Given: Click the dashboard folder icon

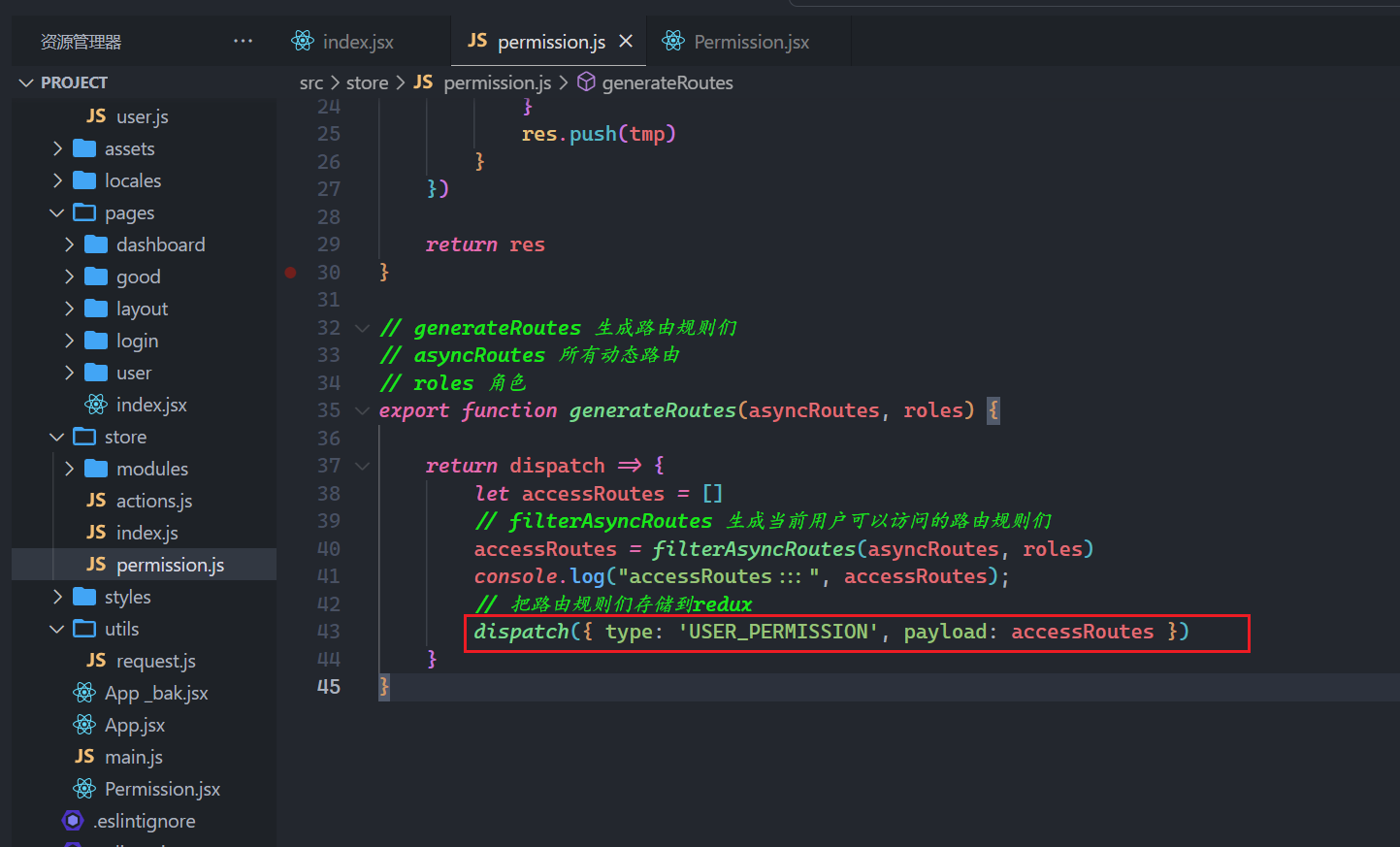Looking at the screenshot, I should click(96, 244).
